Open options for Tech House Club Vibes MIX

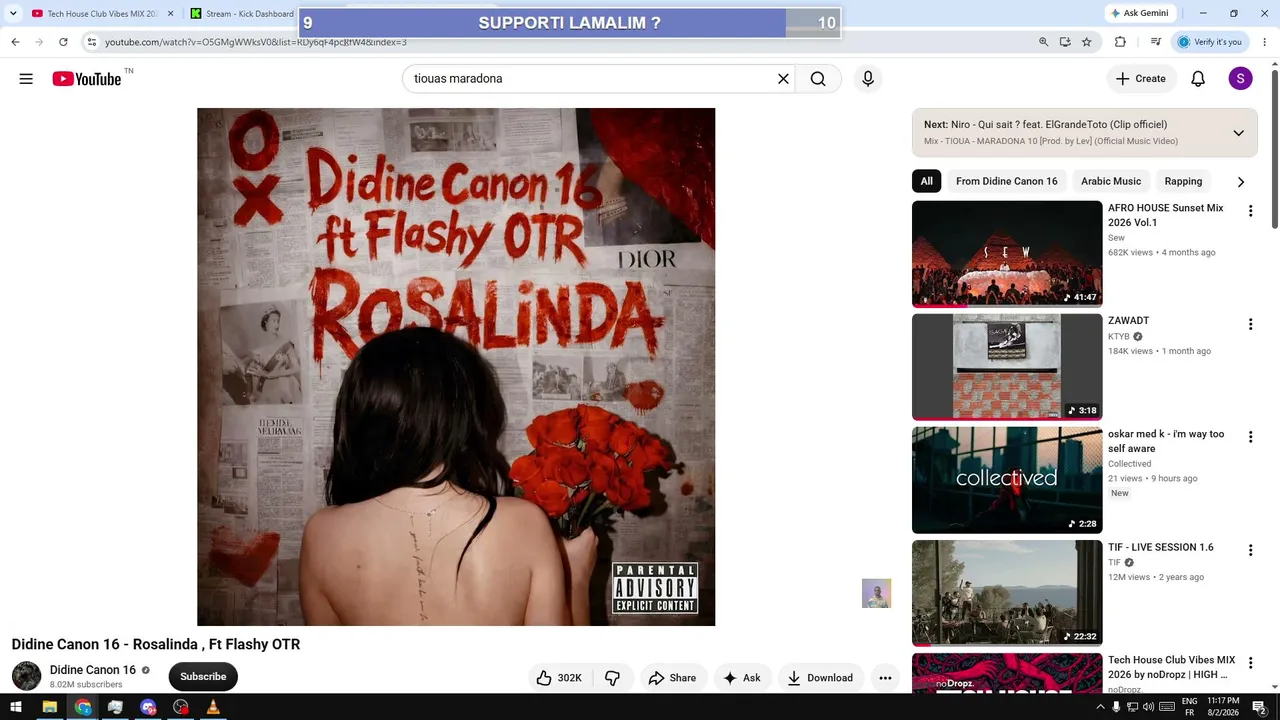click(x=1250, y=663)
